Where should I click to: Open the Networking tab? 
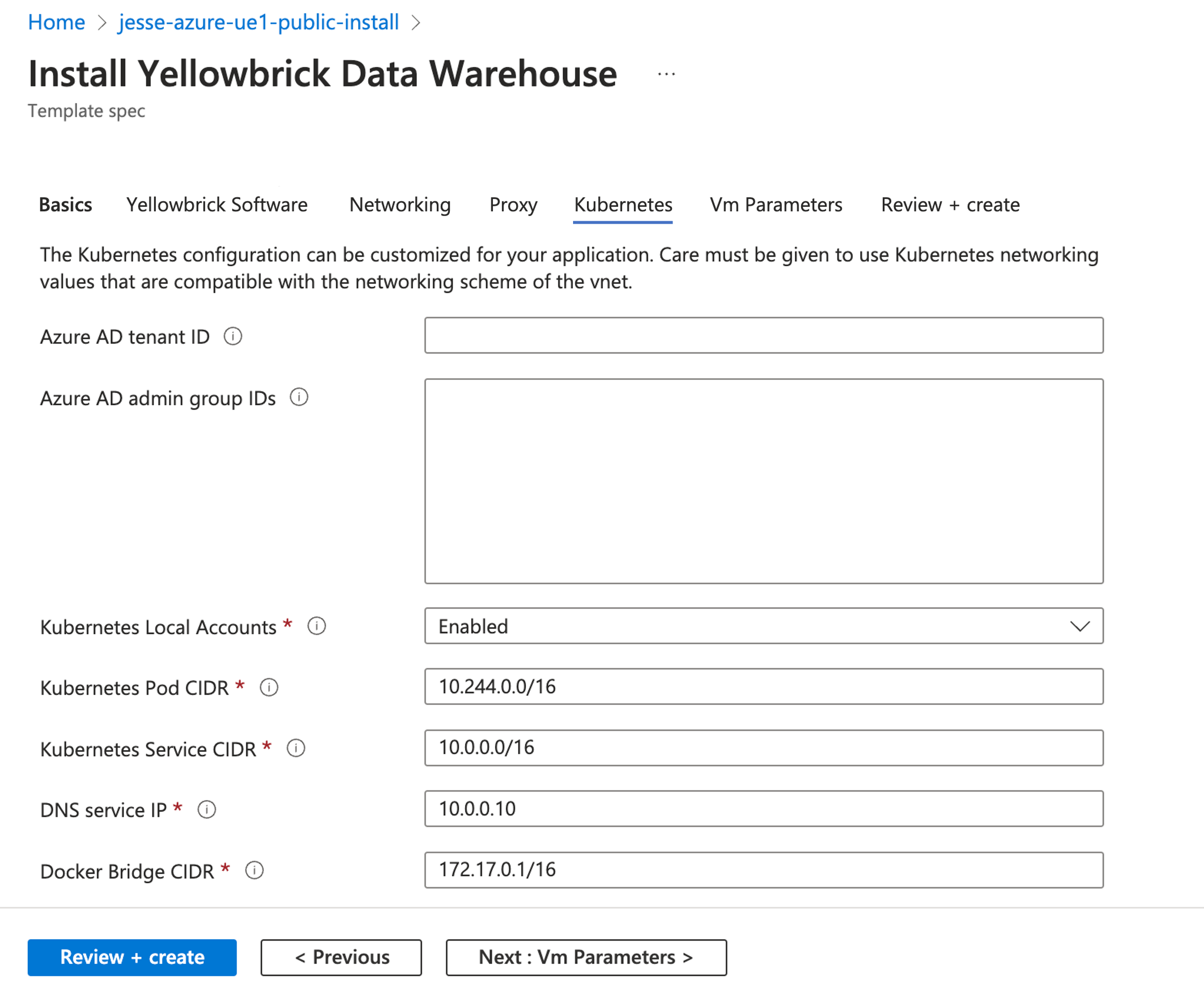coord(400,205)
